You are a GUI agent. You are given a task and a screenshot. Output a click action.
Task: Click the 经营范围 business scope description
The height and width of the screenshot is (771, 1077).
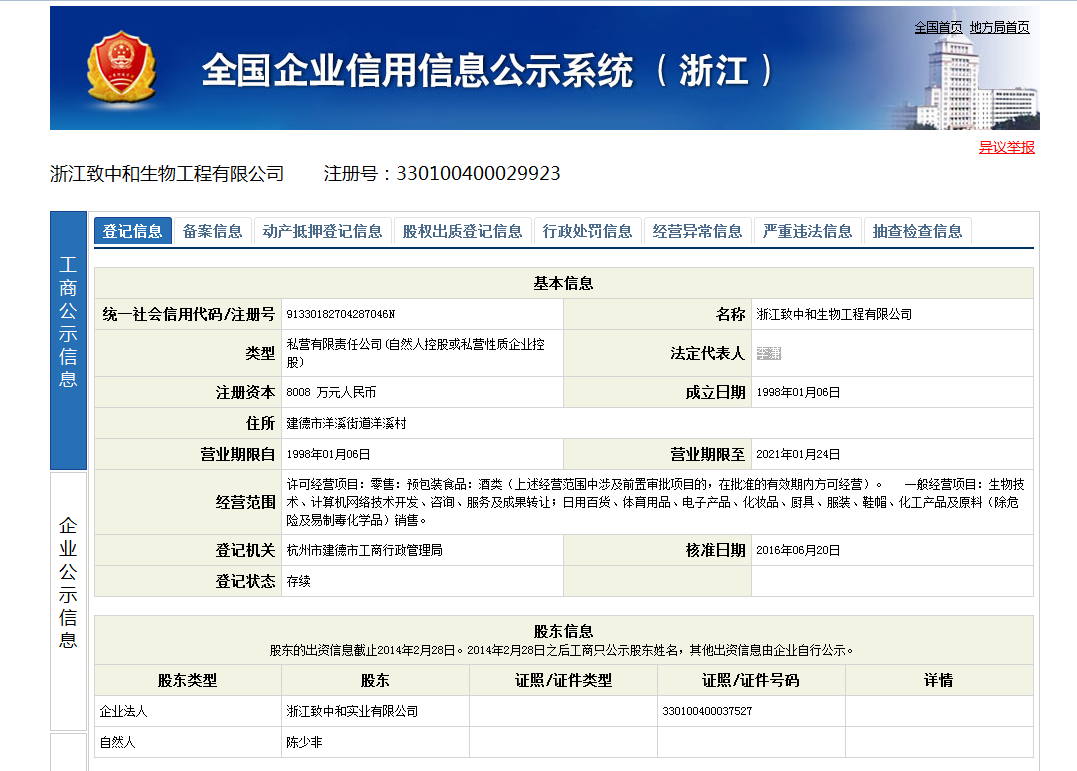point(655,502)
